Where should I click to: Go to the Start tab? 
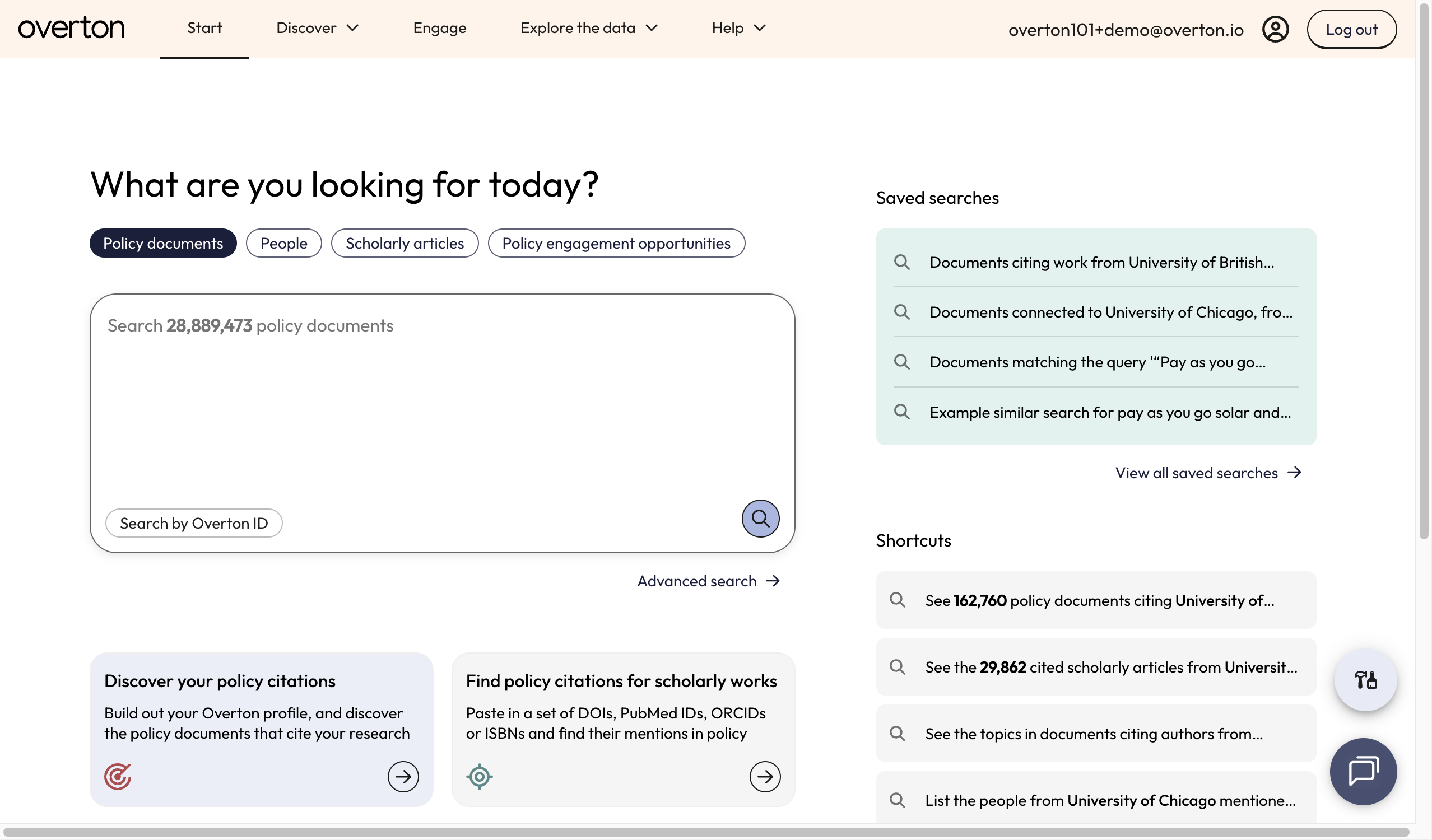[204, 28]
